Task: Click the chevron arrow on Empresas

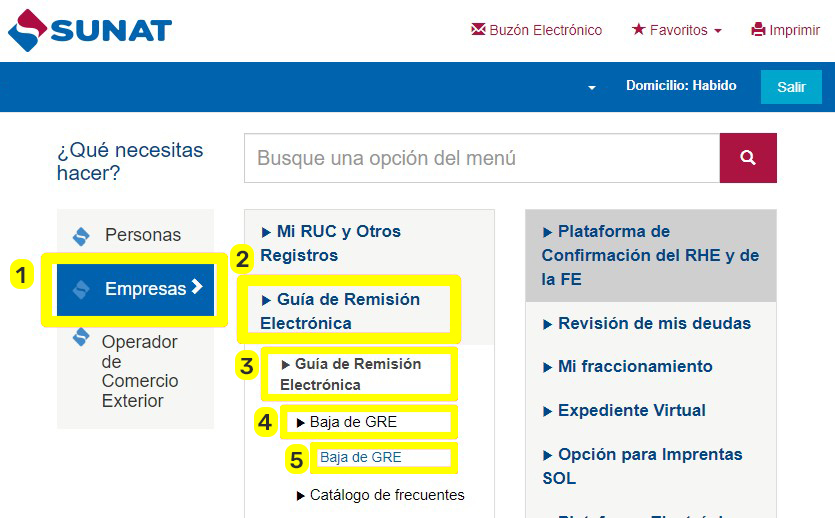Action: (x=197, y=287)
